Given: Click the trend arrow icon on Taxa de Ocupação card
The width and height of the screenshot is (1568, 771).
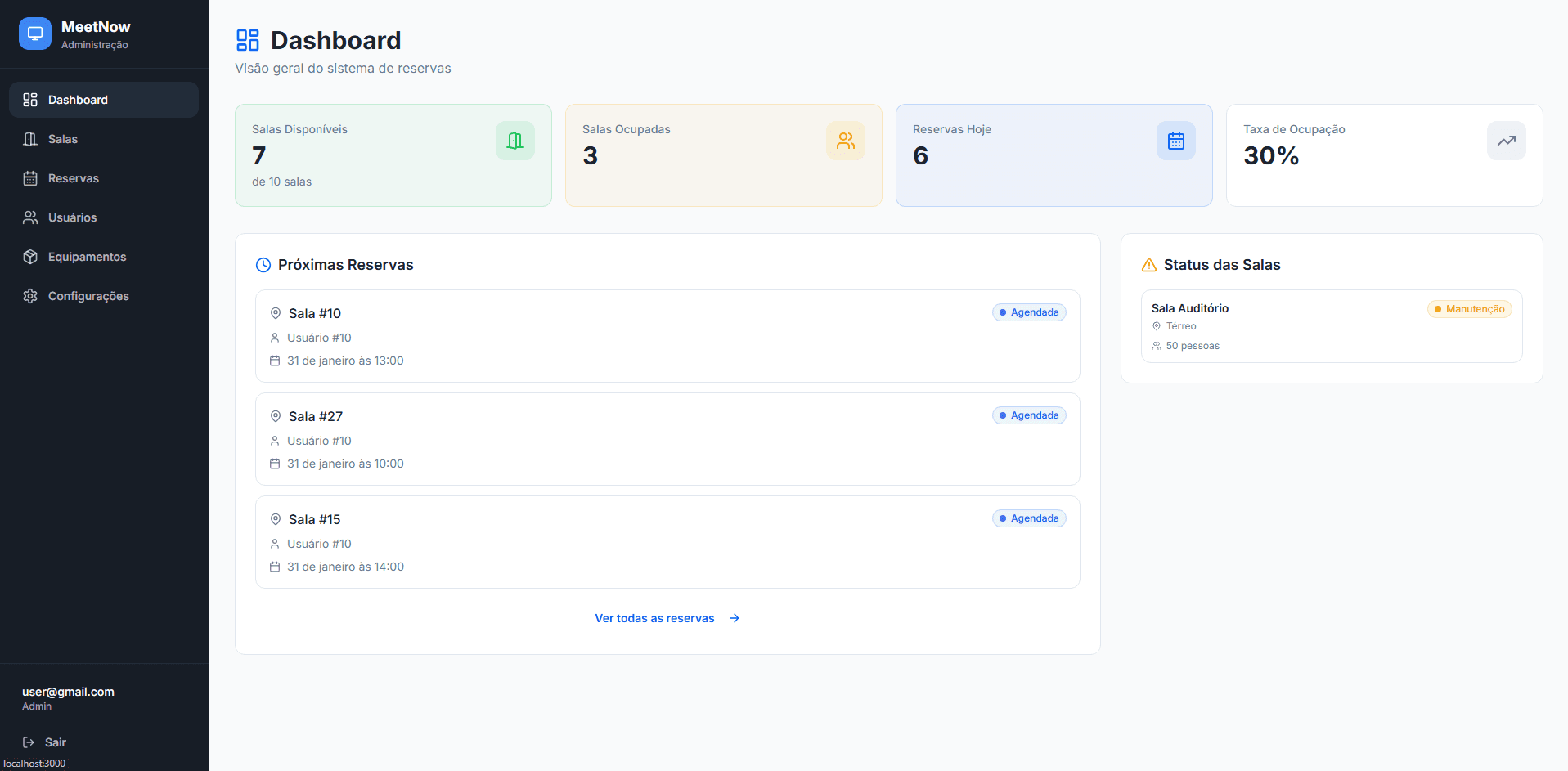Looking at the screenshot, I should click(x=1506, y=141).
